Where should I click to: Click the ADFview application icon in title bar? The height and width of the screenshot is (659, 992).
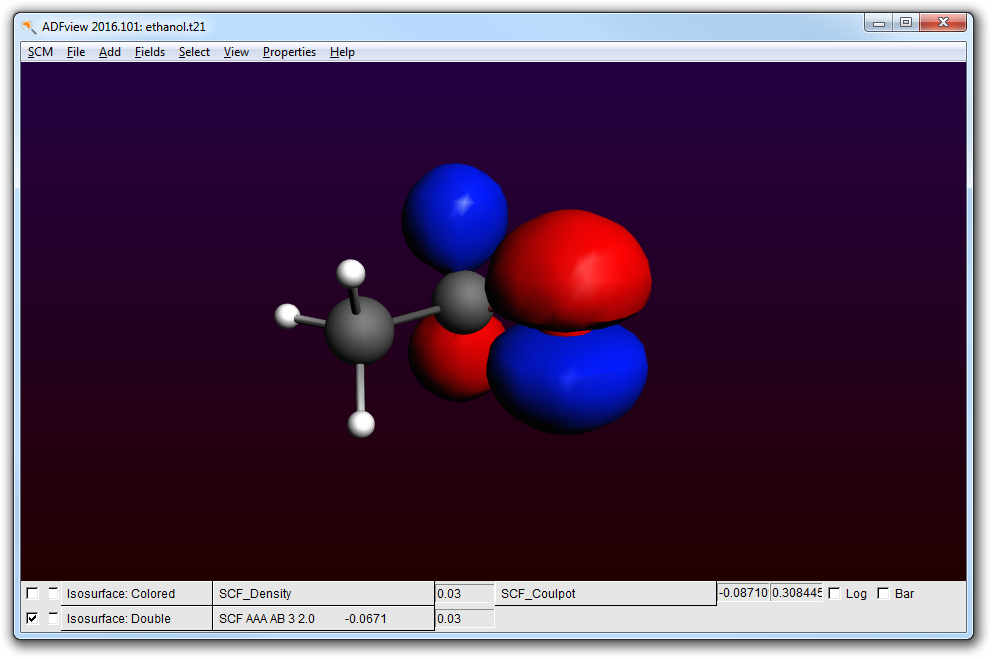click(29, 27)
